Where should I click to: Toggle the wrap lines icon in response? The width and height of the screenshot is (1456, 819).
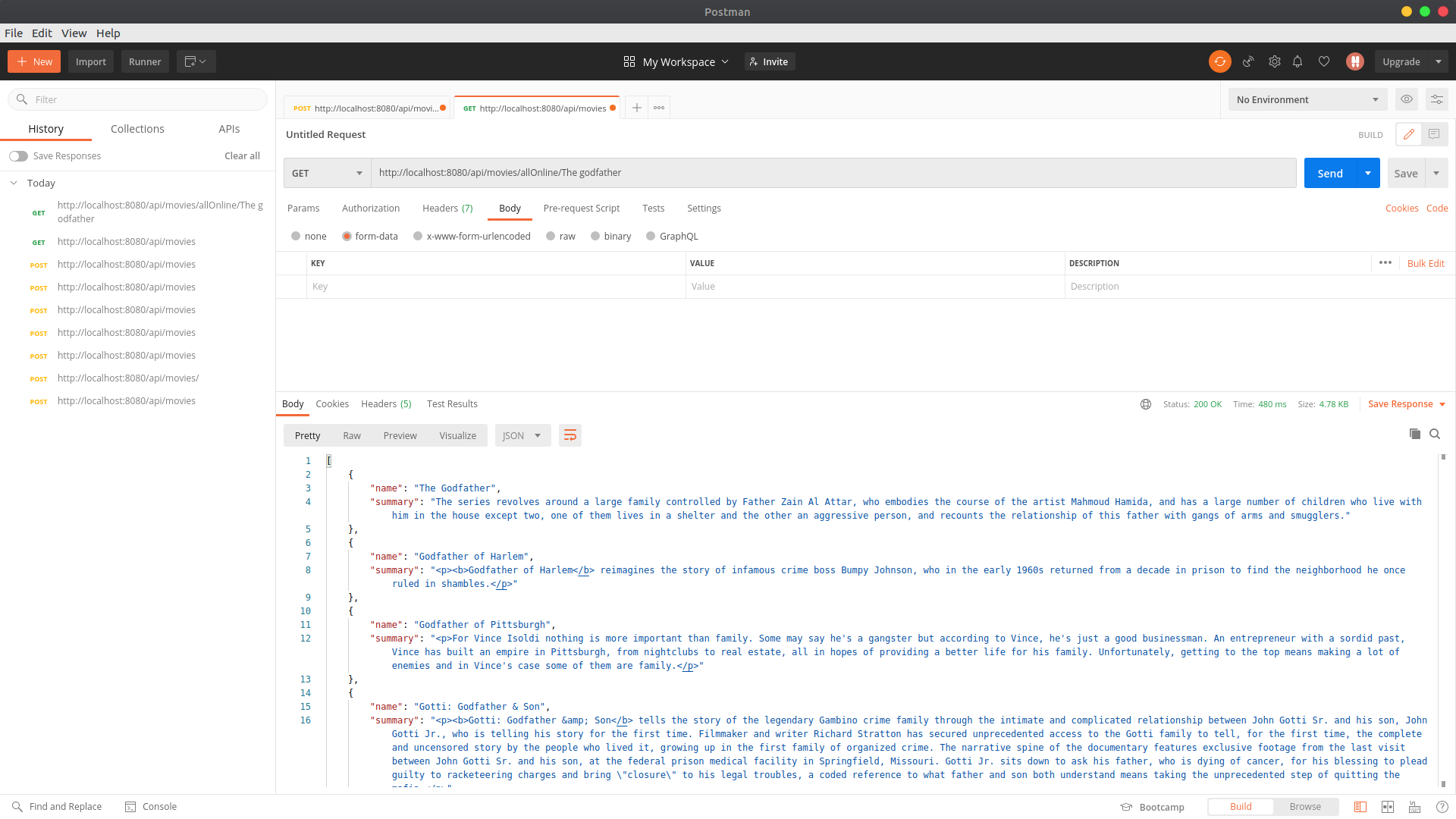(x=570, y=435)
